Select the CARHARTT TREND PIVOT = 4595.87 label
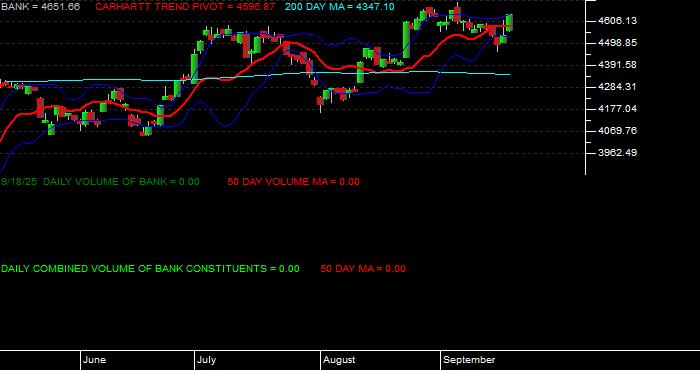The height and width of the screenshot is (370, 700). point(185,7)
